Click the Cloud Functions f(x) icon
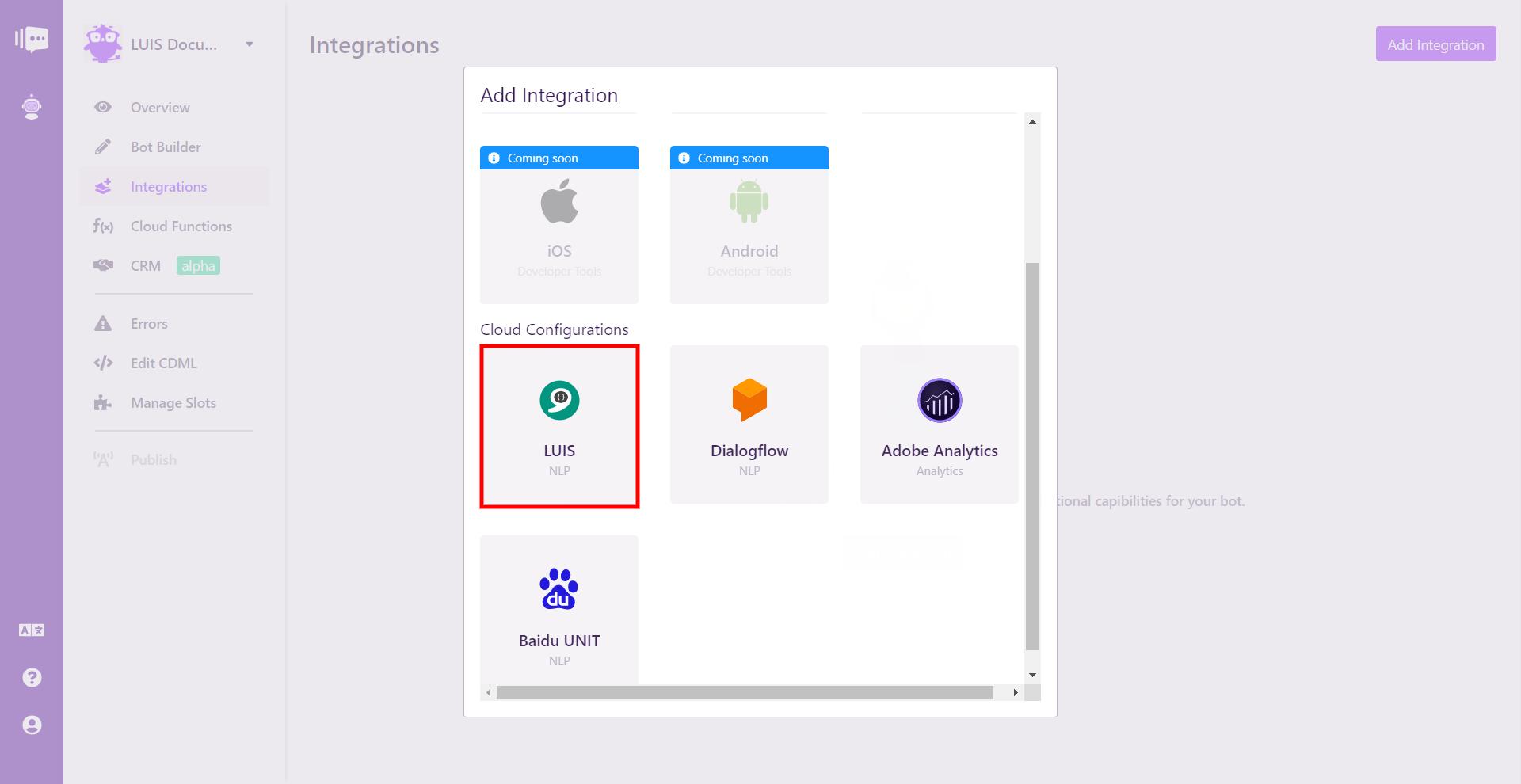Image resolution: width=1521 pixels, height=784 pixels. [103, 226]
